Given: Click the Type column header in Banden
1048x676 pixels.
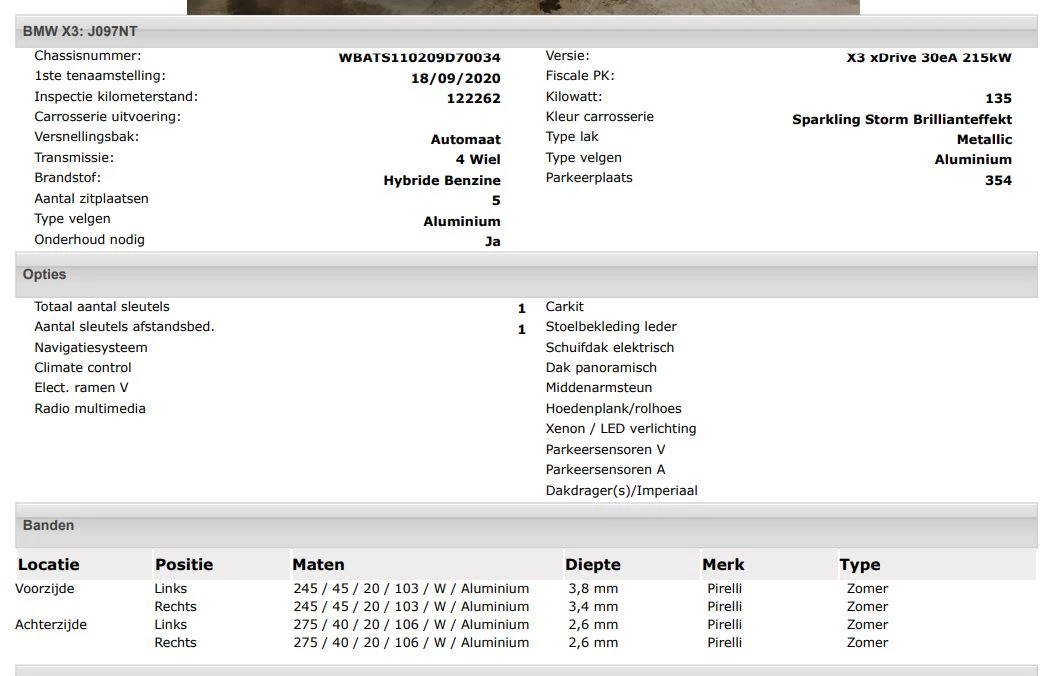Looking at the screenshot, I should click(860, 565).
